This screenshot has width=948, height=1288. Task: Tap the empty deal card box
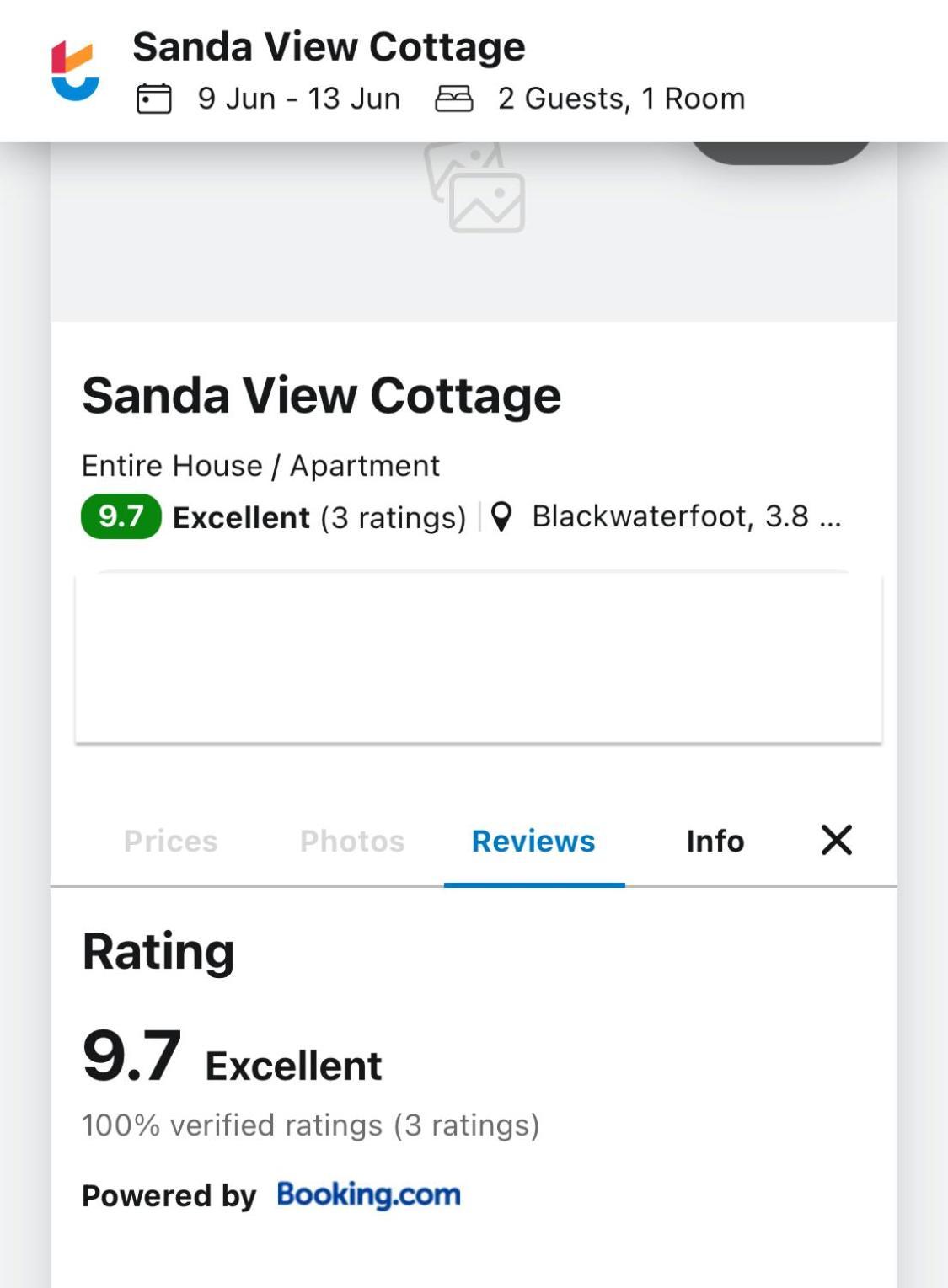(x=479, y=659)
